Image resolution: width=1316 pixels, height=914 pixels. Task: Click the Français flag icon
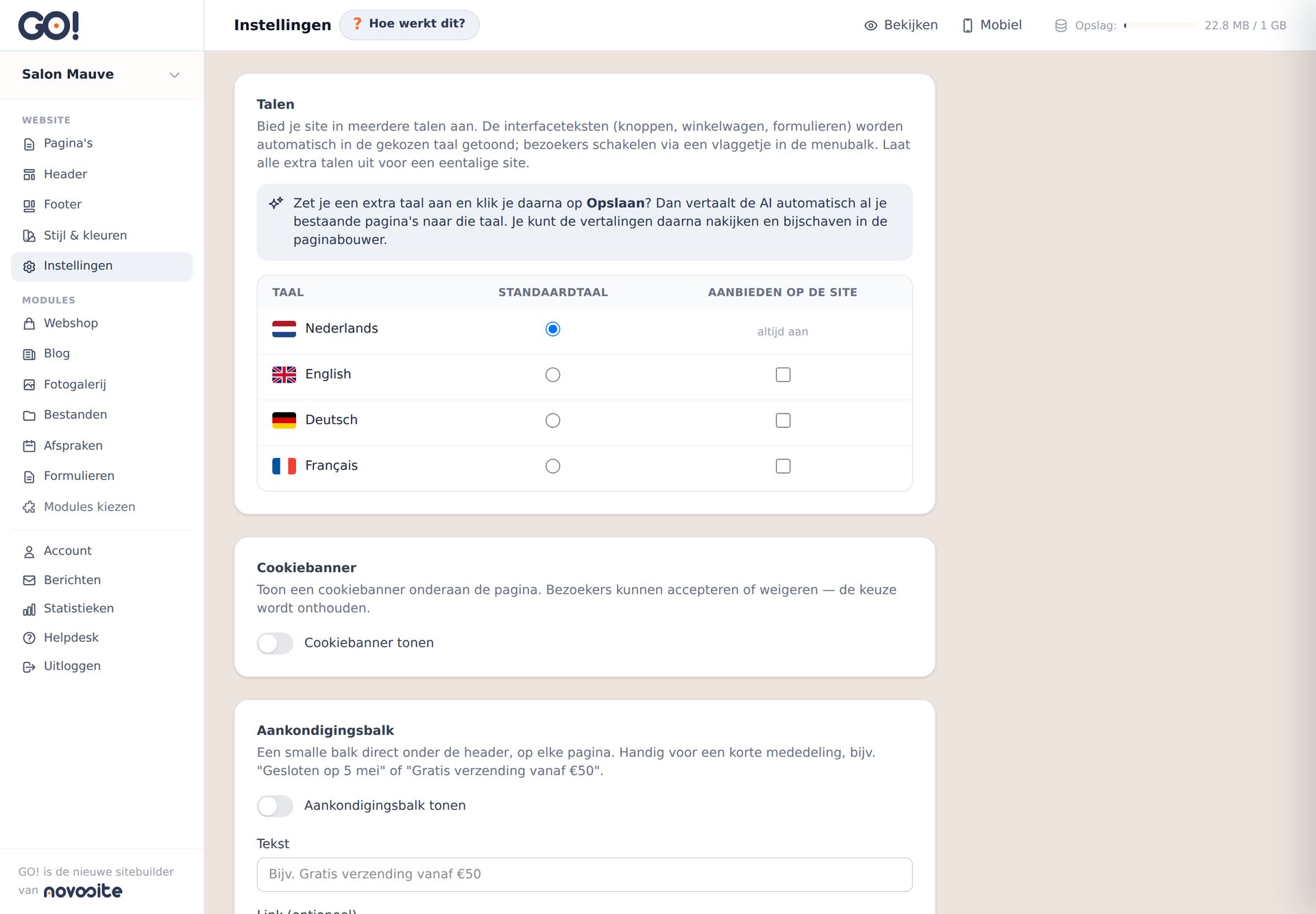click(284, 466)
